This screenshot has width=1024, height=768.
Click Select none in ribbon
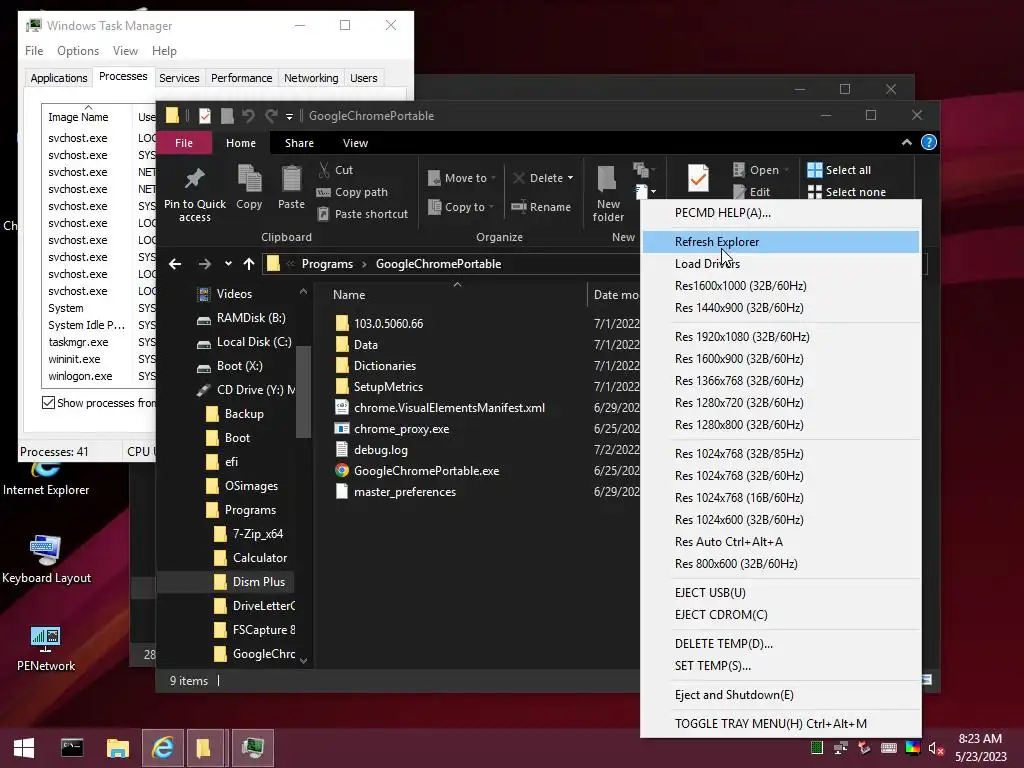point(846,192)
